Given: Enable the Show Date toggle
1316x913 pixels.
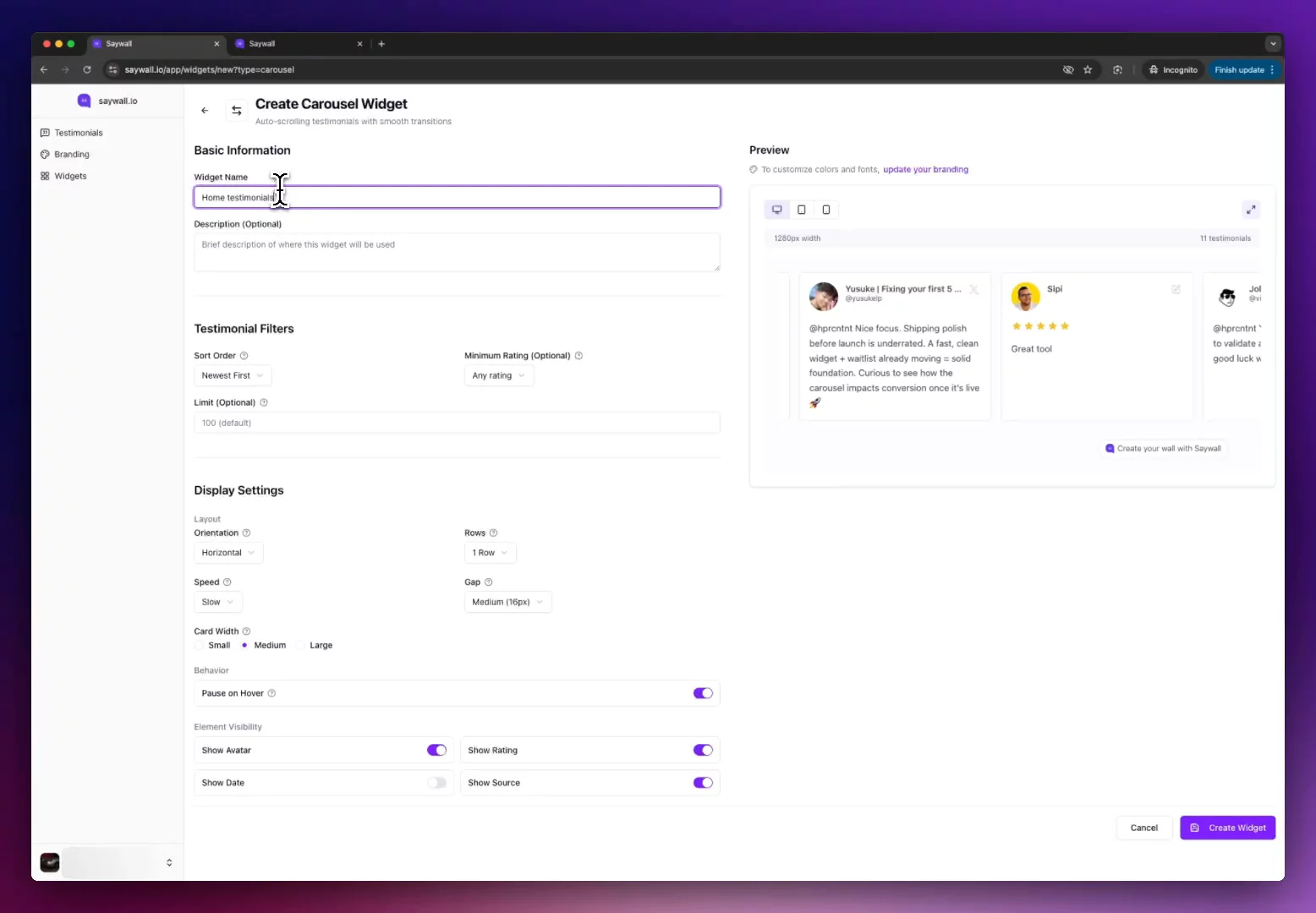Looking at the screenshot, I should pos(436,783).
